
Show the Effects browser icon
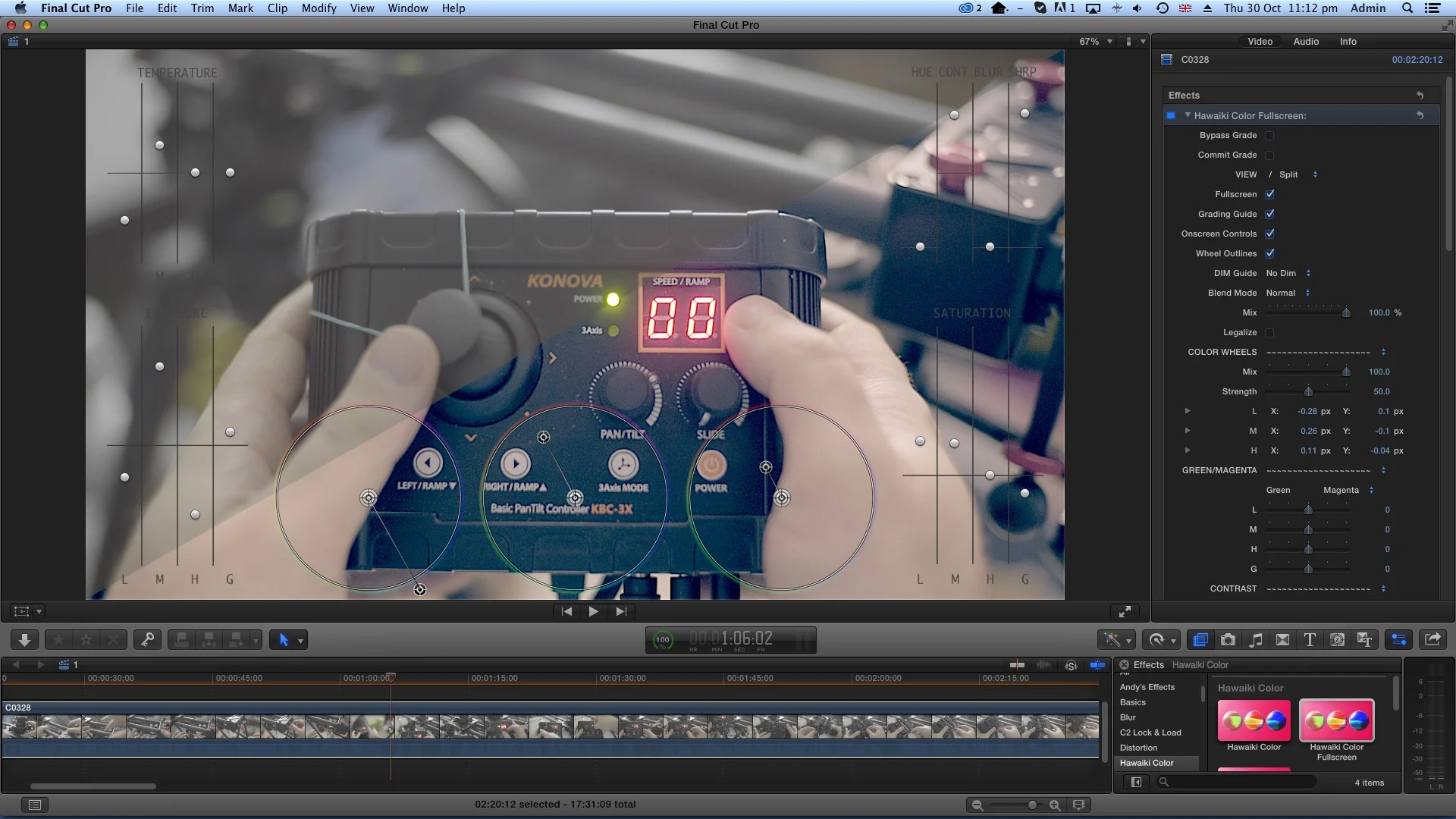point(1200,640)
